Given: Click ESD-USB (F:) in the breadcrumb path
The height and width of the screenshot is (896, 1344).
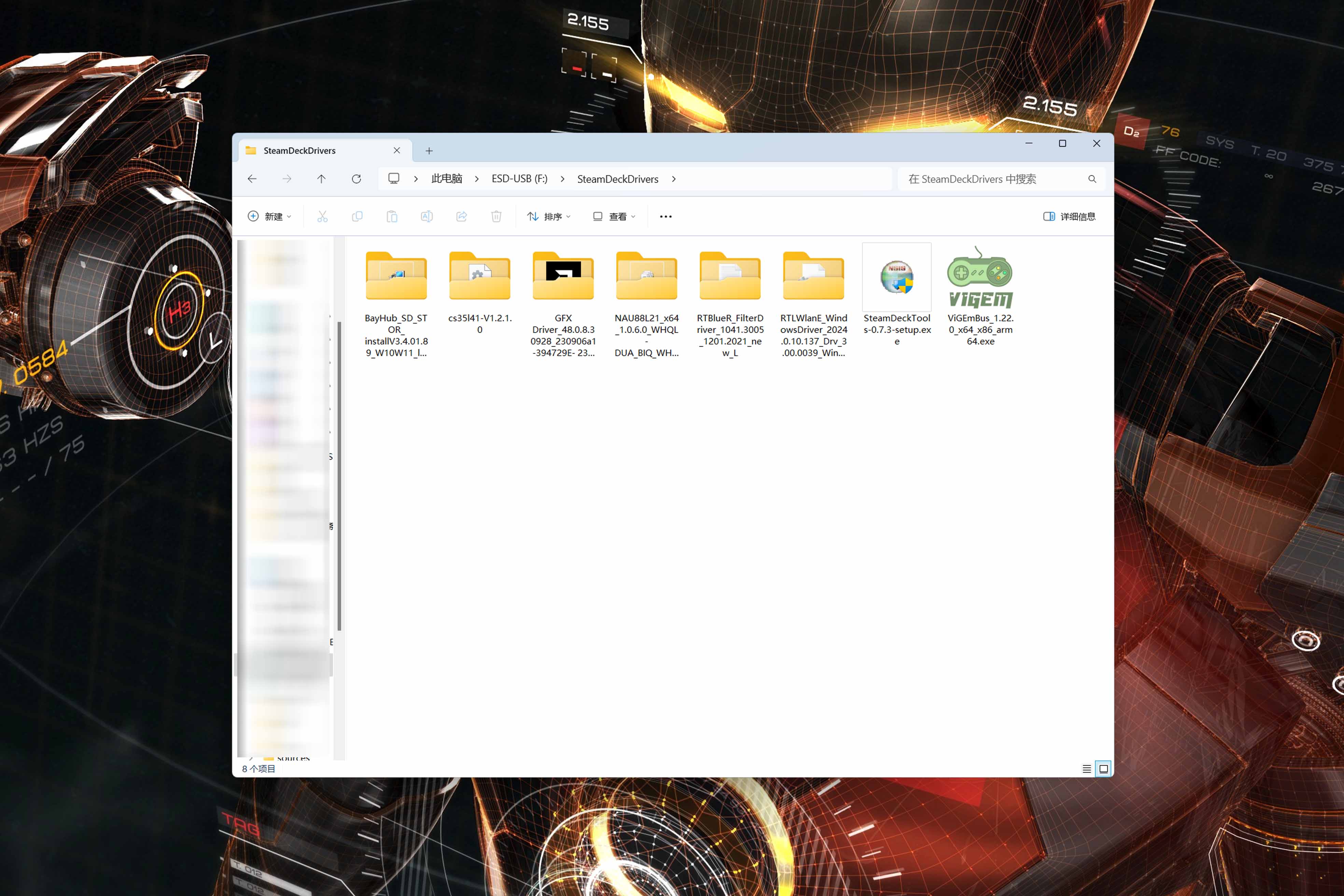Looking at the screenshot, I should point(519,179).
